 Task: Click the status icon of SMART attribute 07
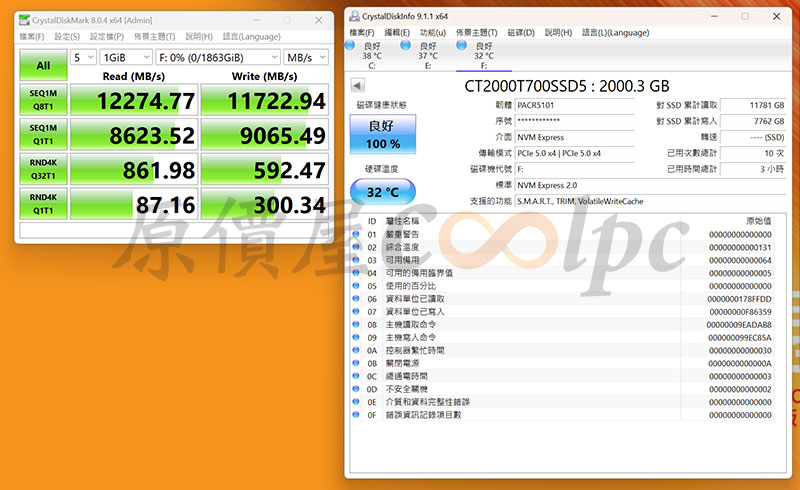tap(356, 311)
